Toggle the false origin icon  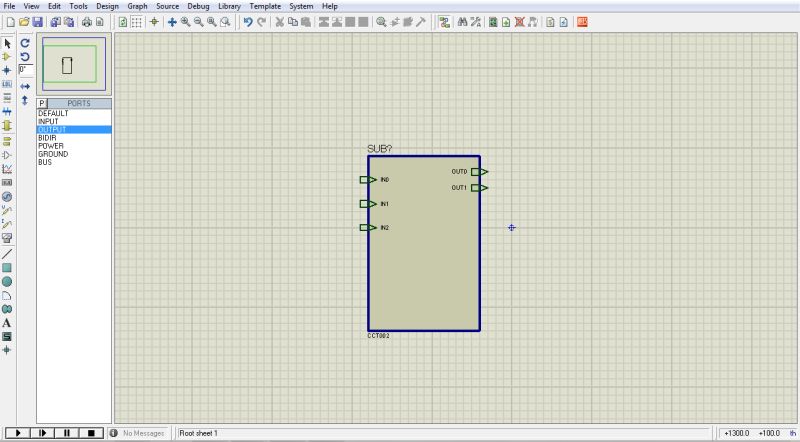(154, 22)
